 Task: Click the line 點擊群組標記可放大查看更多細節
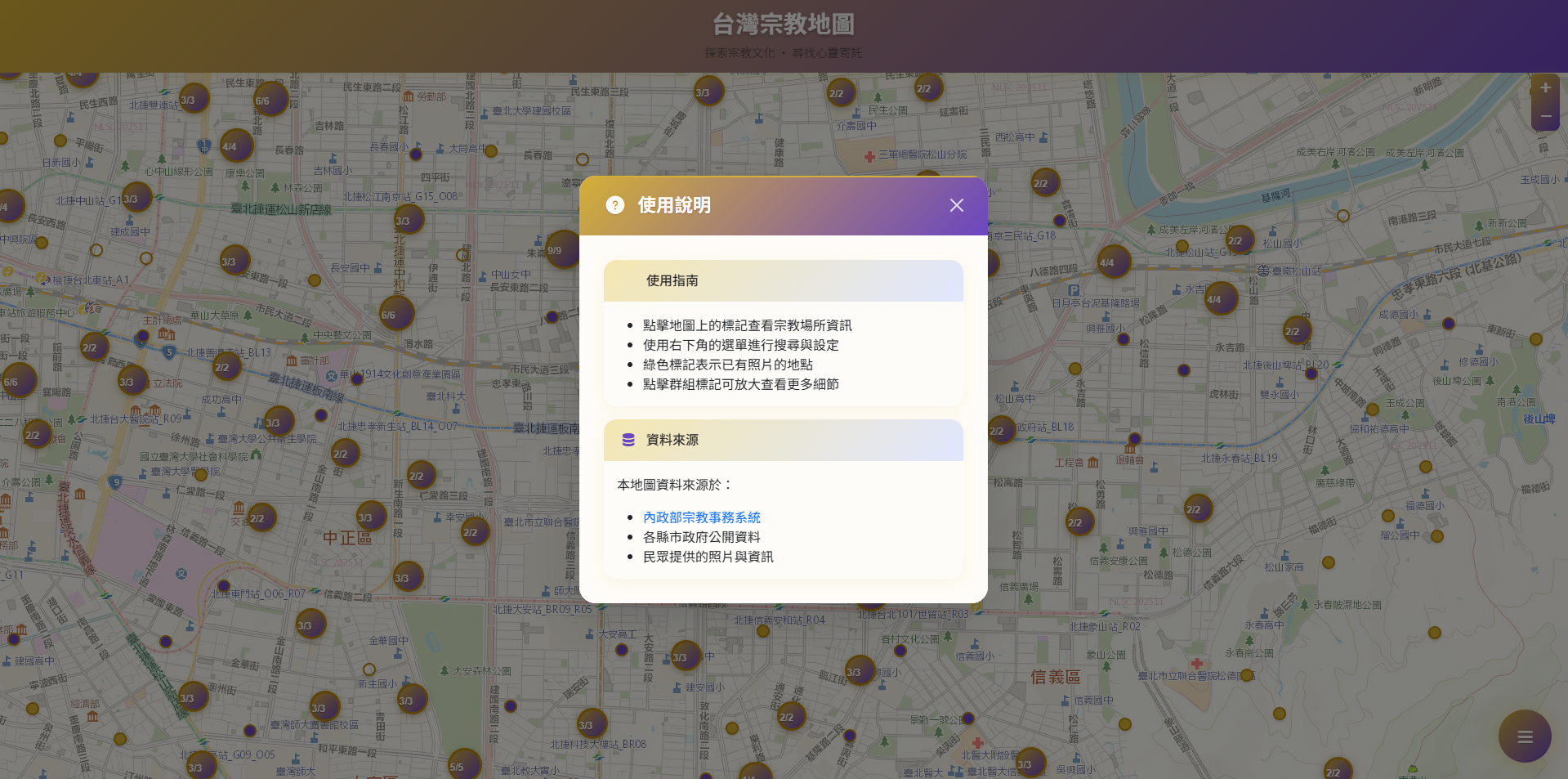[x=741, y=384]
